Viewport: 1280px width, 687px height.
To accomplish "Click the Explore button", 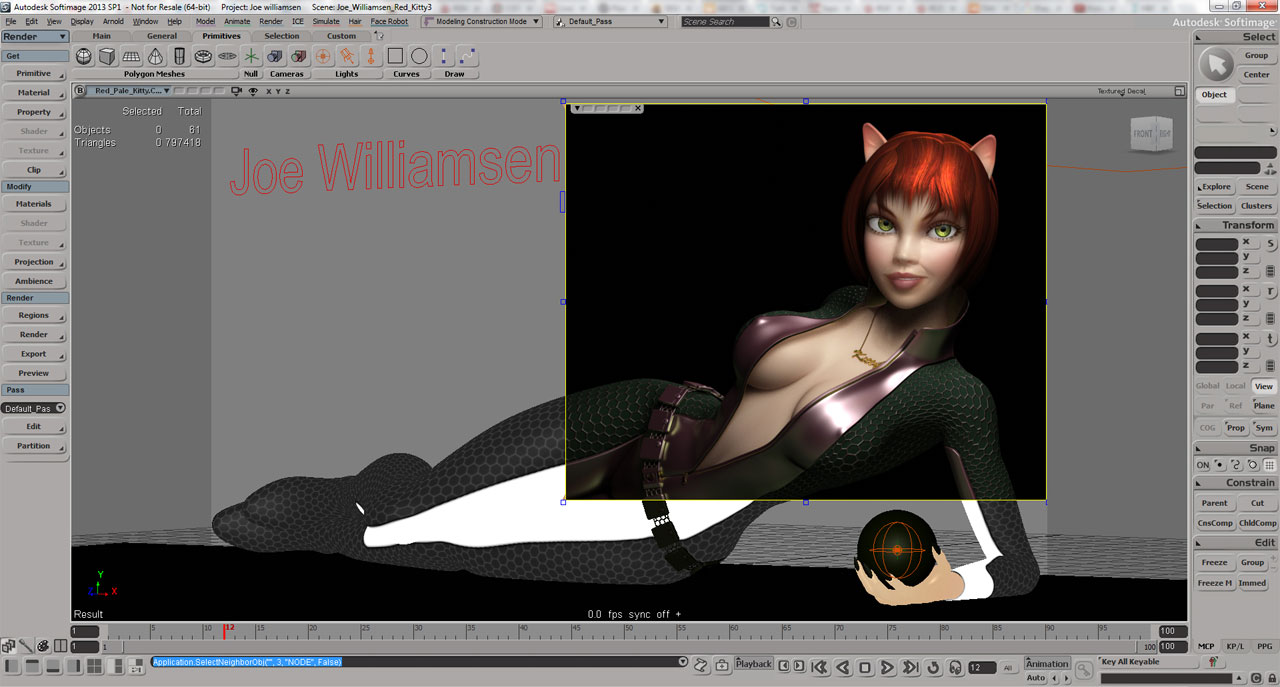I will 1215,187.
